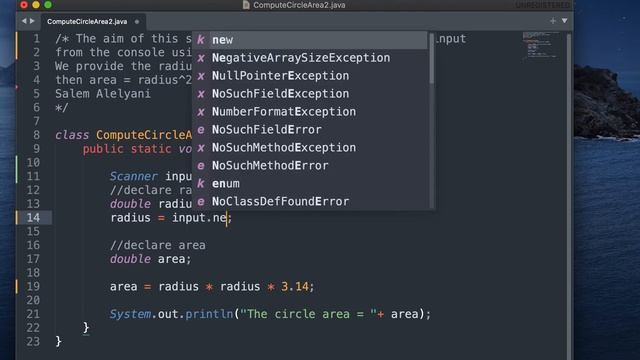Switch to the ComputeCircleArea2.java tab
The width and height of the screenshot is (640, 360).
click(x=87, y=22)
